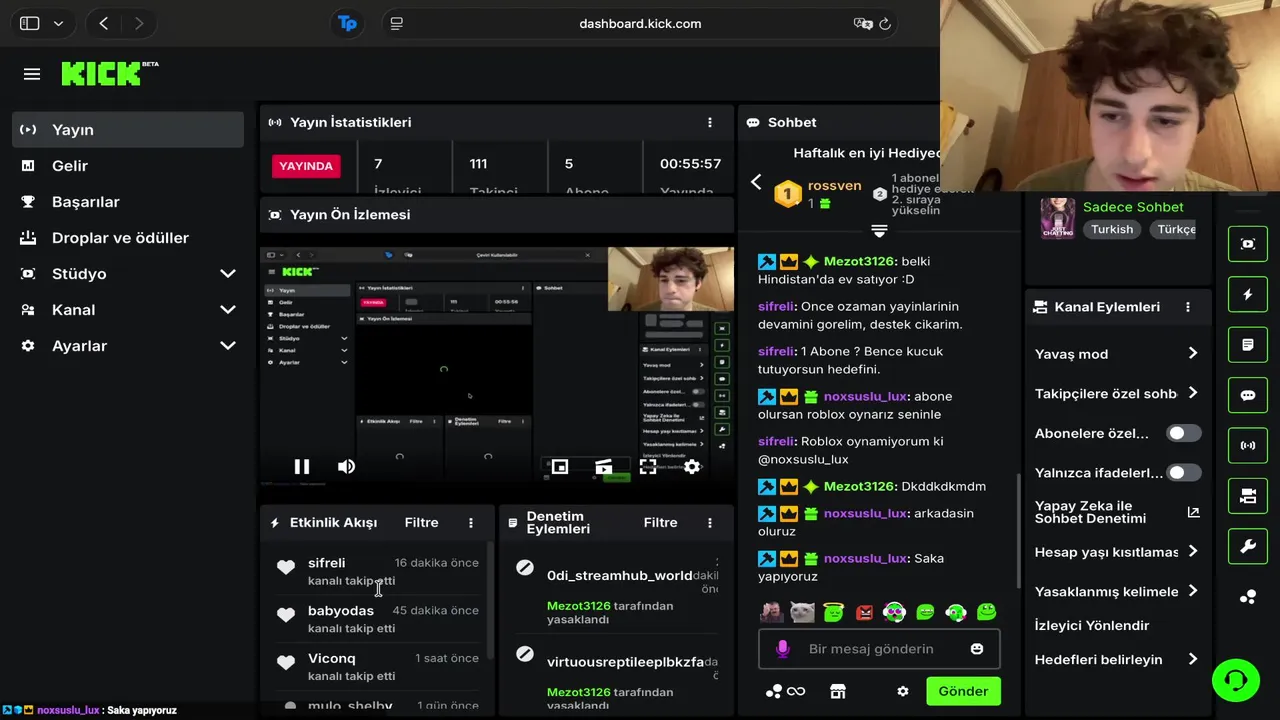The height and width of the screenshot is (720, 1280).
Task: Expand the Stüdyo menu
Action: (228, 274)
